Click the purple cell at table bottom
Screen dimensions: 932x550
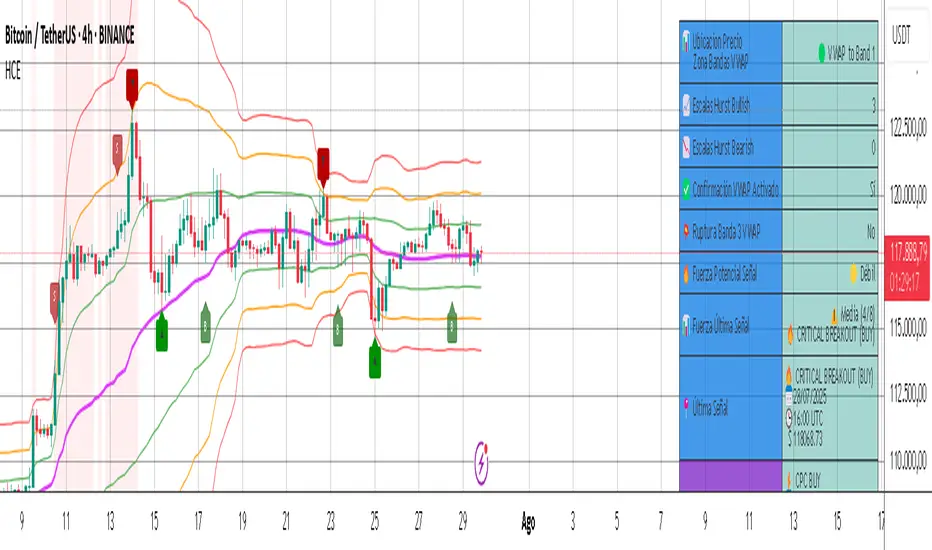tap(731, 476)
